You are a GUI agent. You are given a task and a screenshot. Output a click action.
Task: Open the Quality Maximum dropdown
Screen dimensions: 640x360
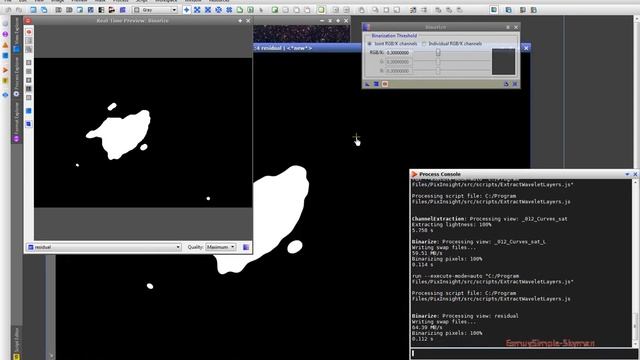pyautogui.click(x=220, y=247)
